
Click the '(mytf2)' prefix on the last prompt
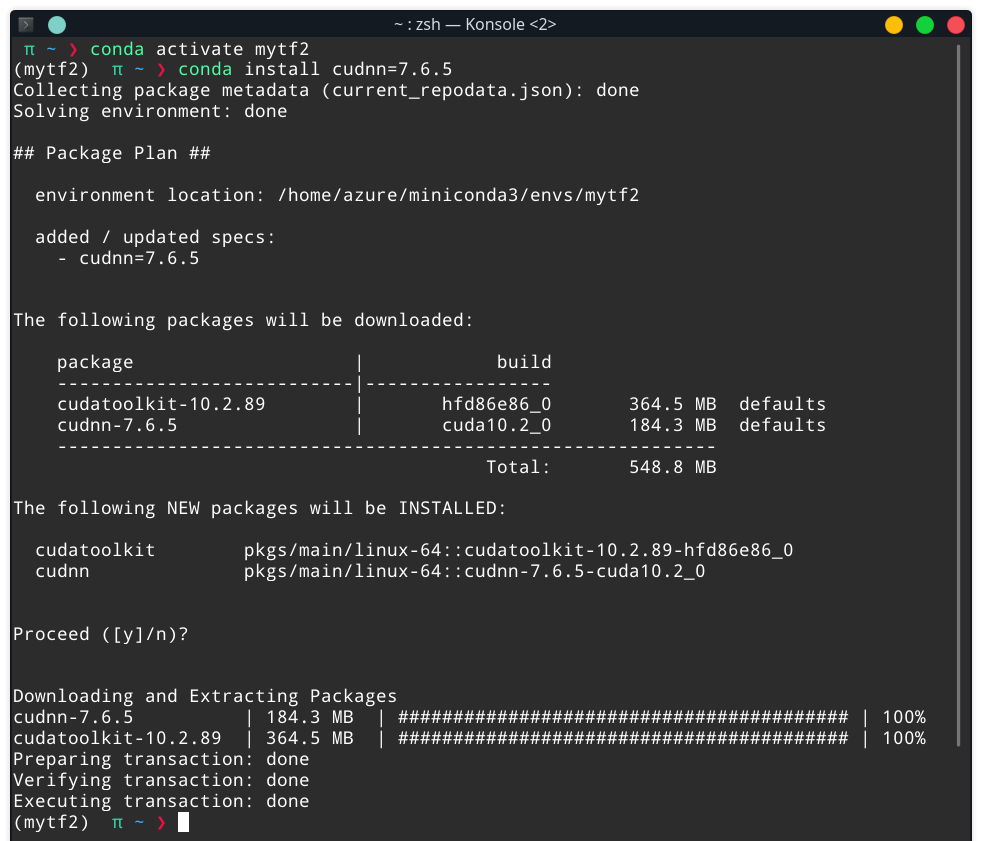(51, 822)
